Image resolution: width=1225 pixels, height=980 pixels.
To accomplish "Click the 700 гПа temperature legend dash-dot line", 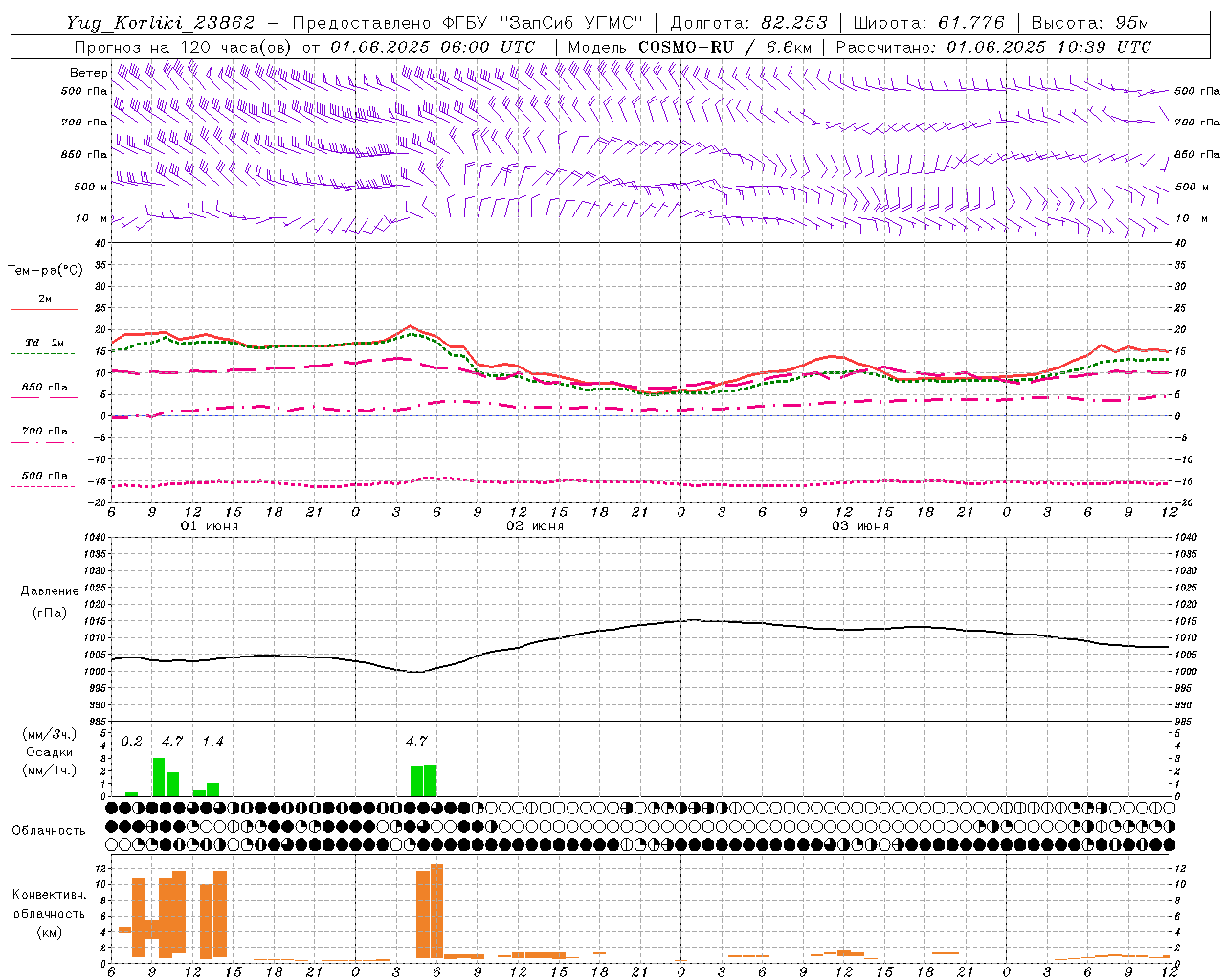I will pyautogui.click(x=44, y=442).
